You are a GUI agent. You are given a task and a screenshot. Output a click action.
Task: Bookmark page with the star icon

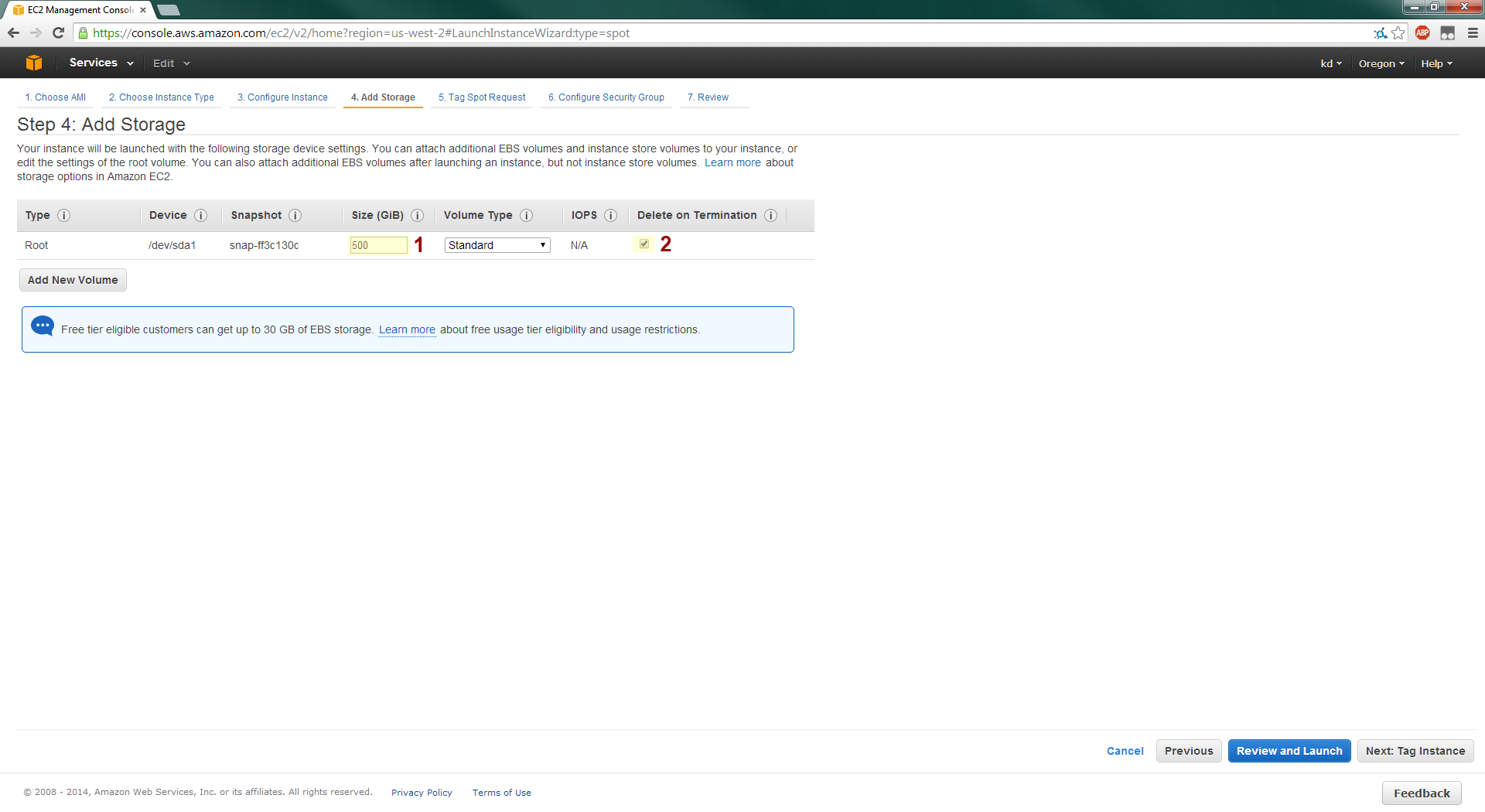(1398, 33)
